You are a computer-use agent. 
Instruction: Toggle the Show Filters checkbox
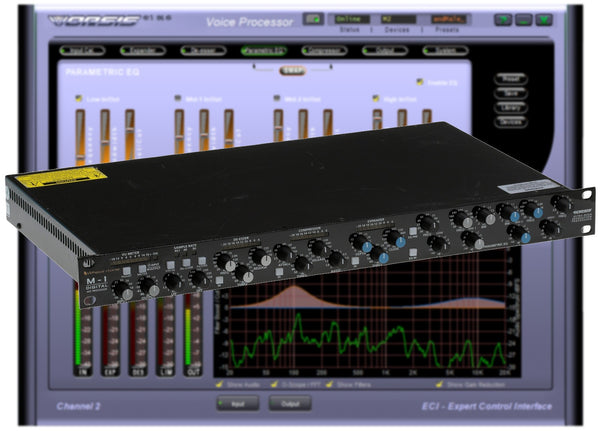point(329,384)
